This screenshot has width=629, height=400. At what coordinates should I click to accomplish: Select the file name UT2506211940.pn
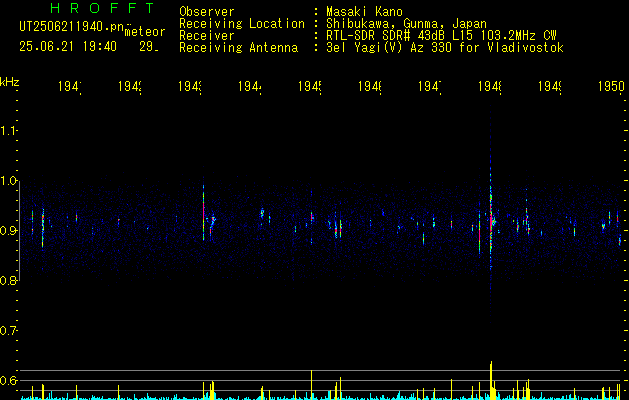pyautogui.click(x=72, y=27)
